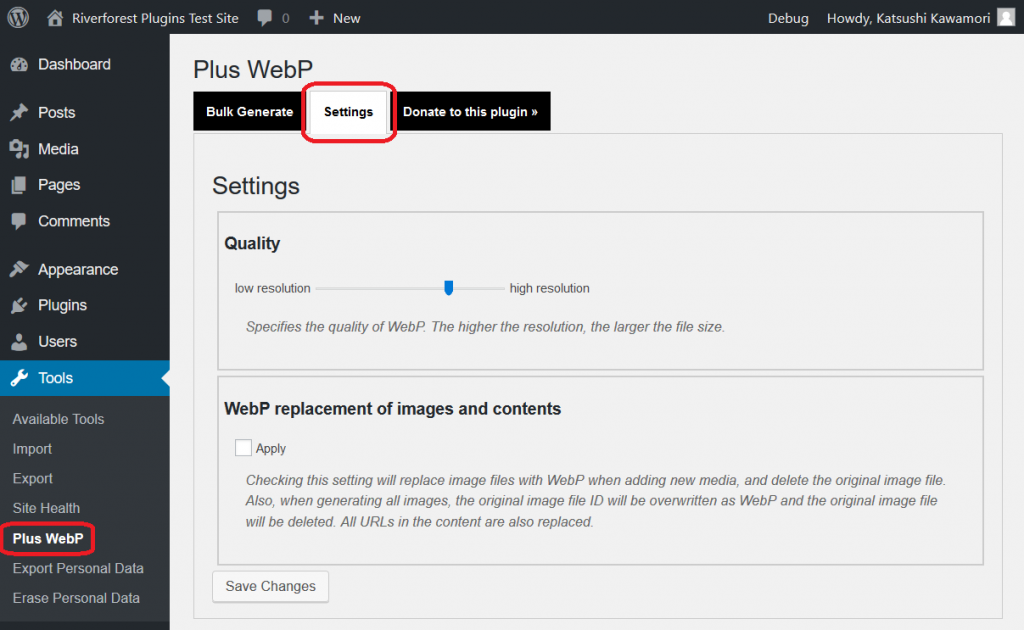The width and height of the screenshot is (1024, 630).
Task: Click the Quality resolution slider handle
Action: pos(449,288)
